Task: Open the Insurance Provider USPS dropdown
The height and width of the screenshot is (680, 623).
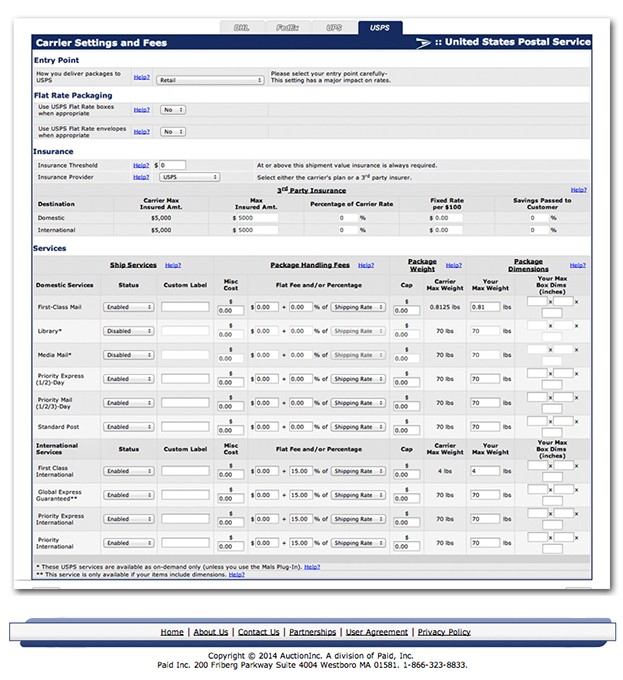Action: 189,177
